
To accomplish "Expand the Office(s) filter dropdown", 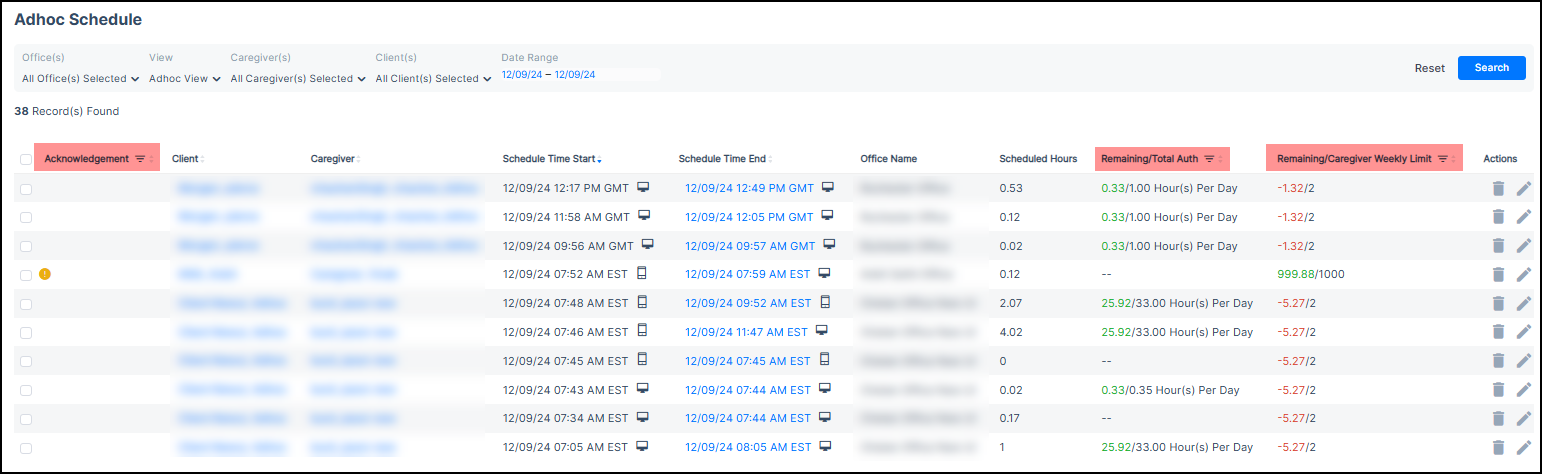I will pos(80,79).
